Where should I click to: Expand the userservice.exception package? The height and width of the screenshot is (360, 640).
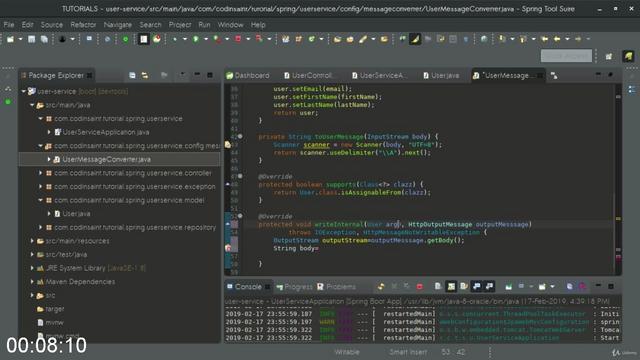(x=40, y=187)
